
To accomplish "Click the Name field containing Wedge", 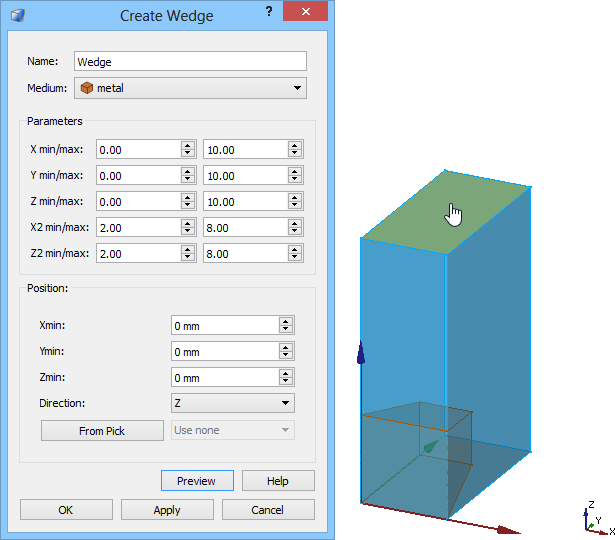I will point(190,62).
